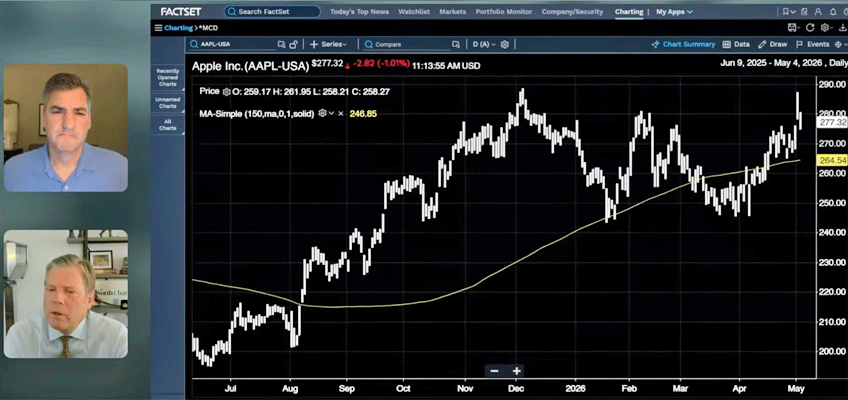Image resolution: width=848 pixels, height=400 pixels.
Task: Open the Company/Security tab
Action: 572,11
